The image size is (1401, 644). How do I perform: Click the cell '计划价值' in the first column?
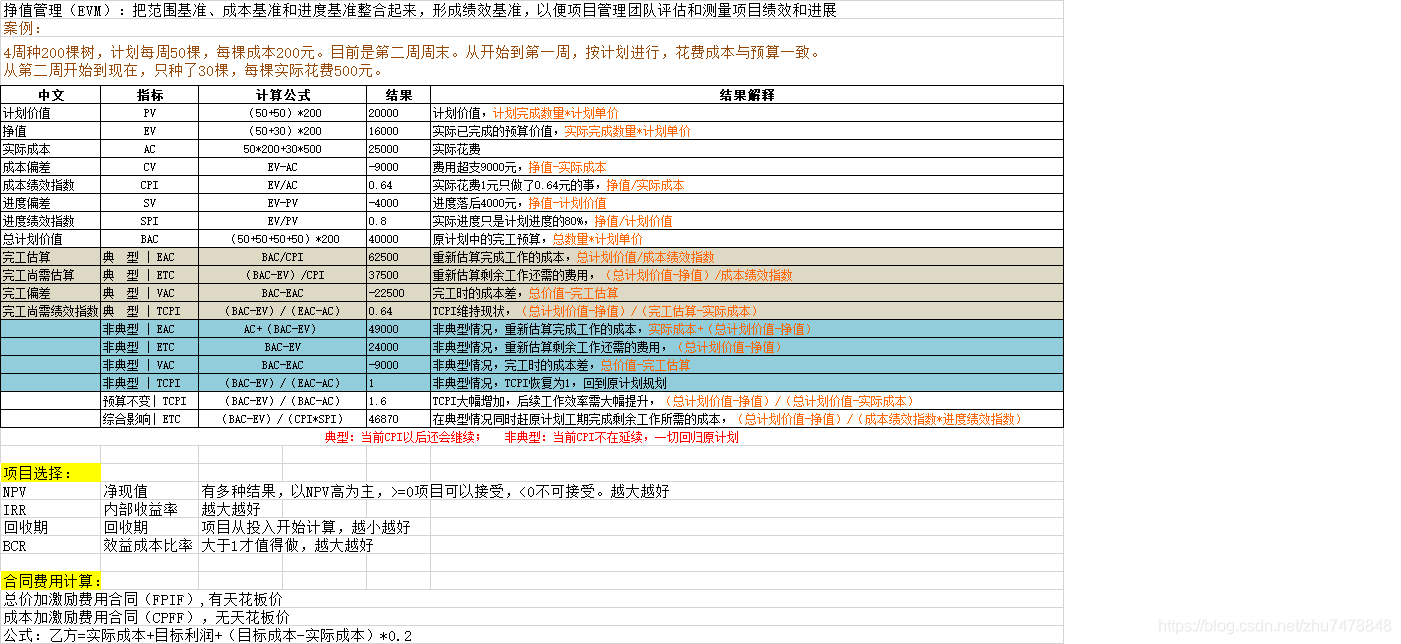pos(51,113)
